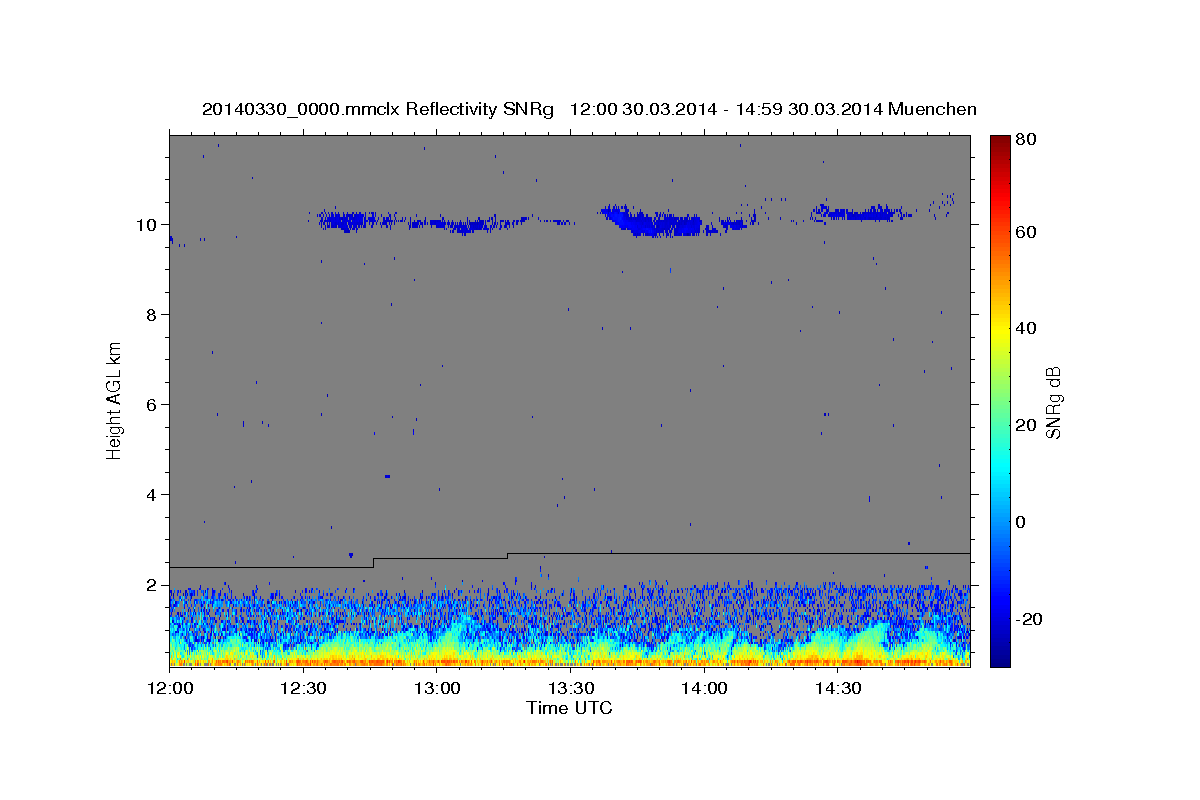Click the 12:30 time tick label
Image resolution: width=1200 pixels, height=800 pixels.
tap(303, 689)
